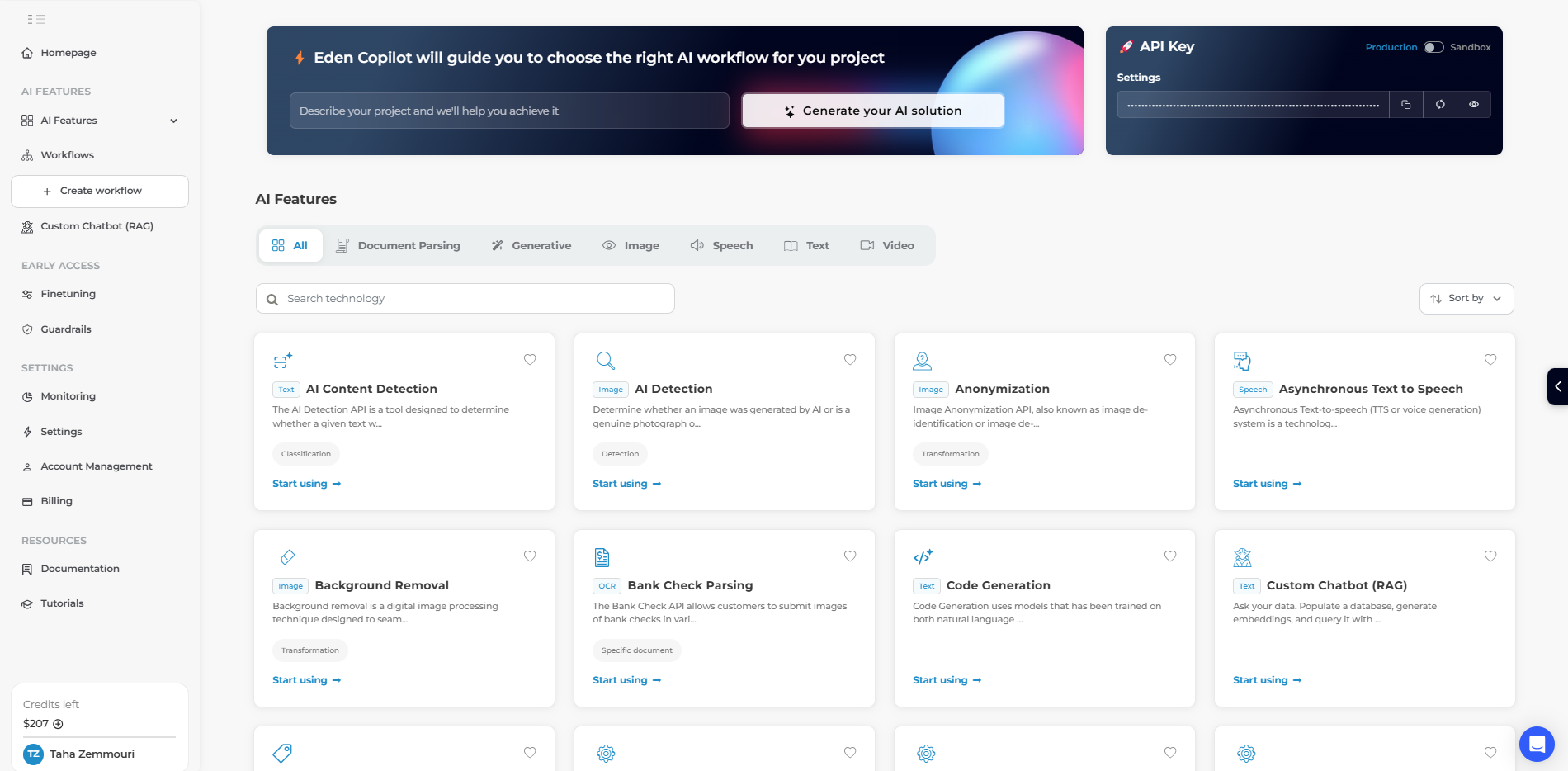The image size is (1568, 771).
Task: Switch to Generative tab
Action: click(531, 245)
